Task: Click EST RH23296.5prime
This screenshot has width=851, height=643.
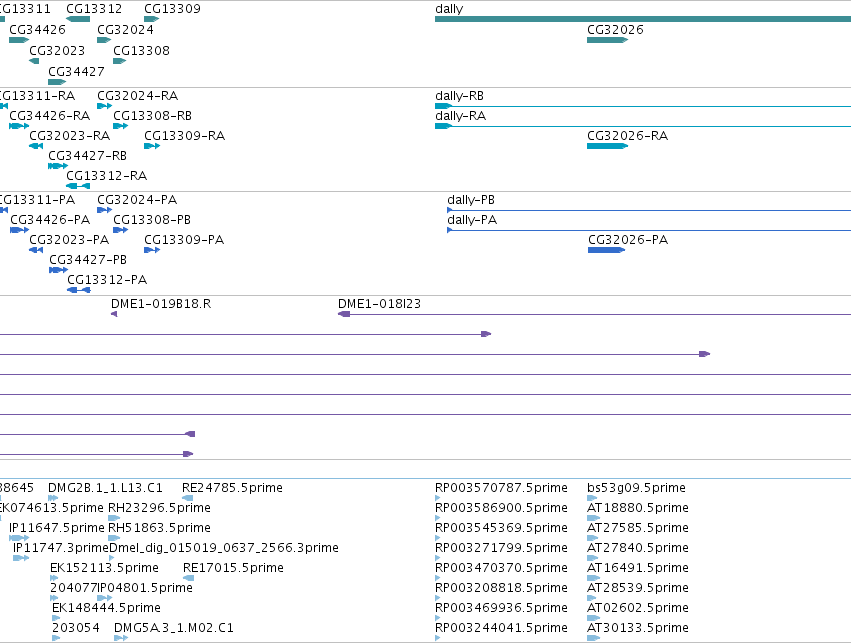Action: (114, 518)
